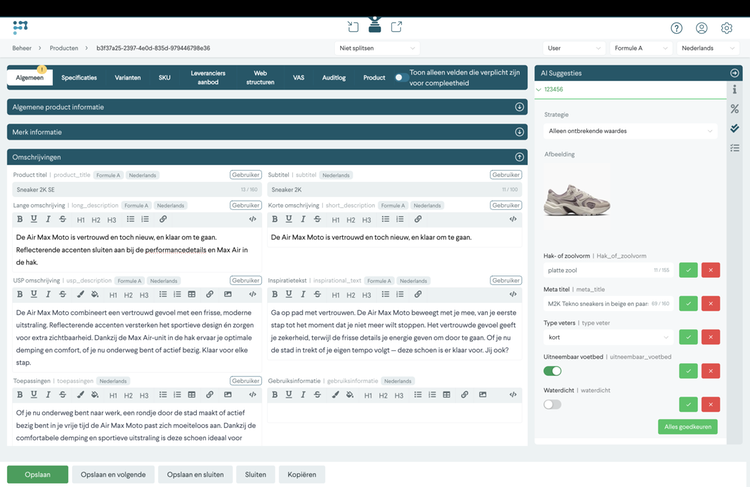Click Opslaan en volgende button
The image size is (750, 487).
113,475
